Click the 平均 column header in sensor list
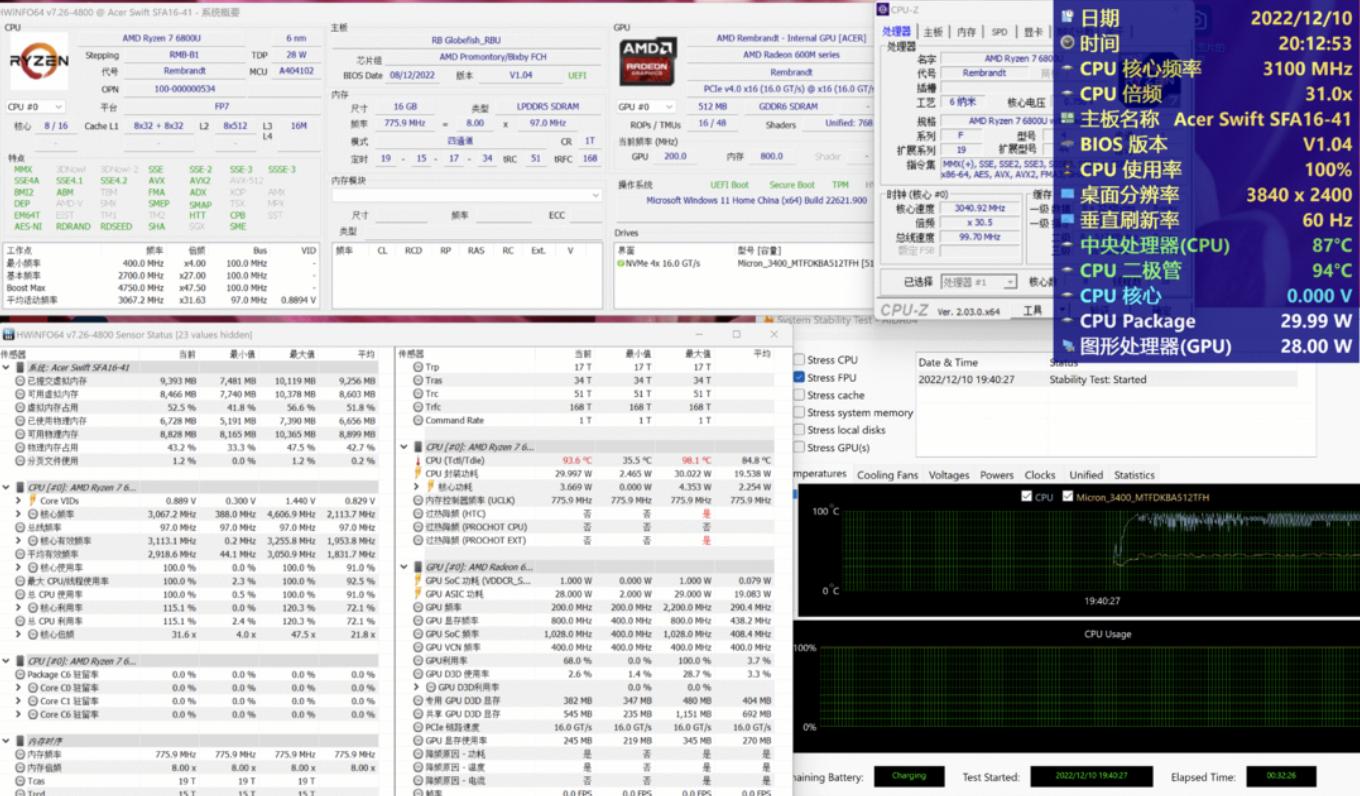1360x796 pixels. 365,354
